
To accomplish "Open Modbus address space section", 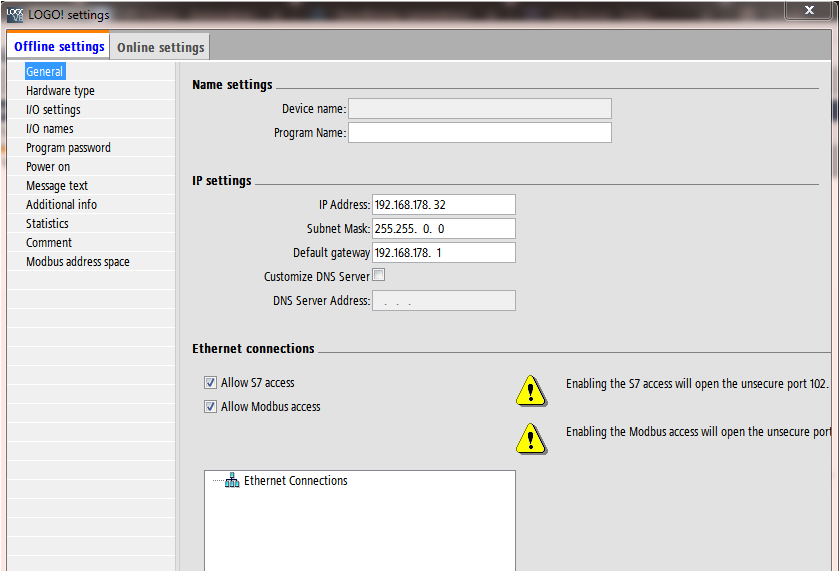I will click(78, 262).
